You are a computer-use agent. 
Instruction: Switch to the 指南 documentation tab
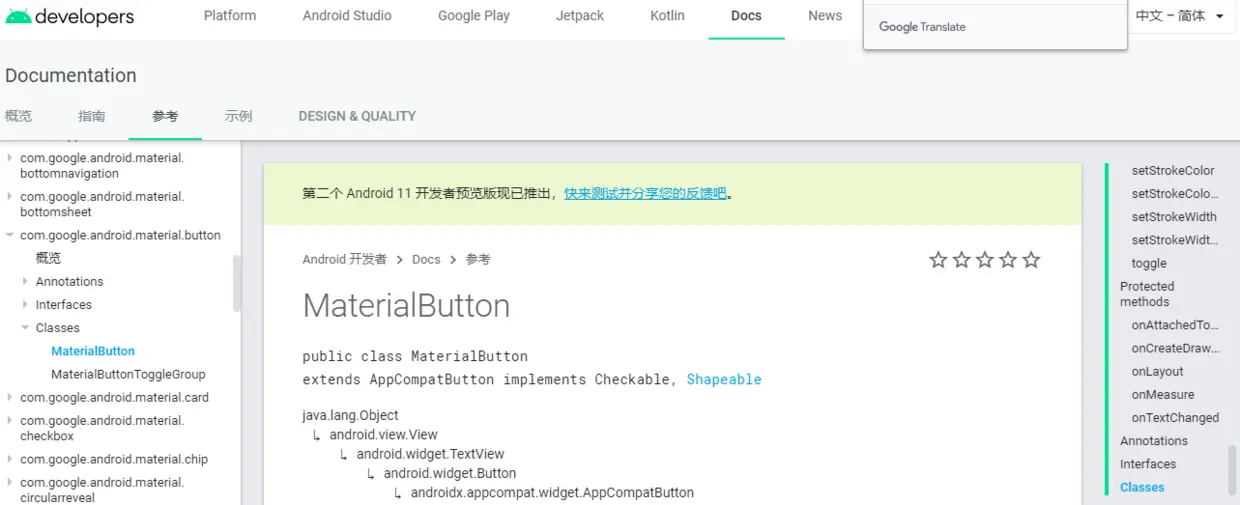[92, 116]
